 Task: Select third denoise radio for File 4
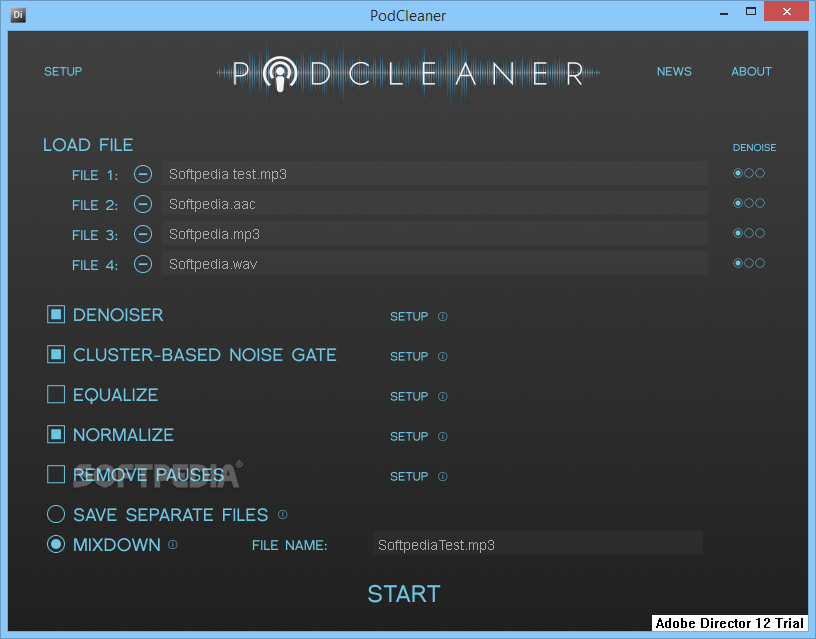click(760, 263)
